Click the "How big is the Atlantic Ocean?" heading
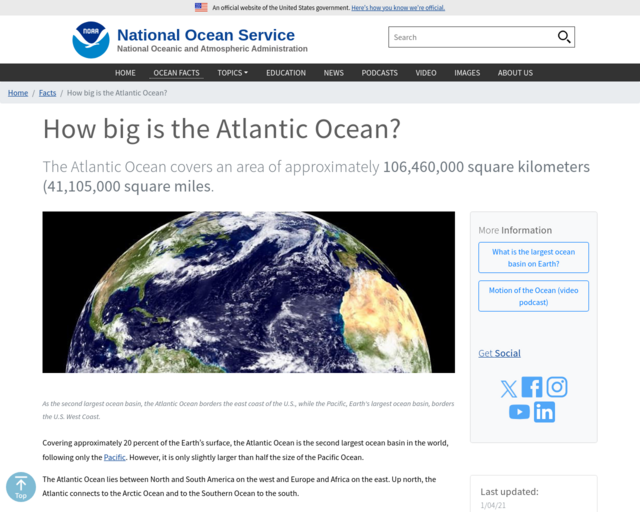This screenshot has width=640, height=512. [222, 129]
